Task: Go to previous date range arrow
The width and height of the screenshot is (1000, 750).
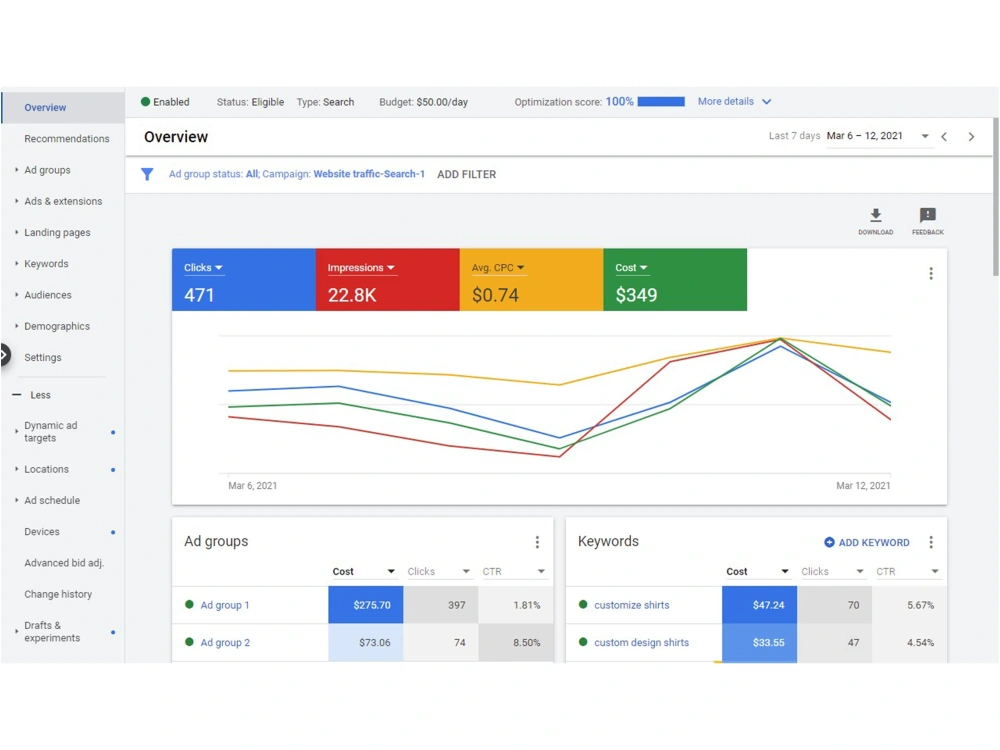Action: [944, 136]
